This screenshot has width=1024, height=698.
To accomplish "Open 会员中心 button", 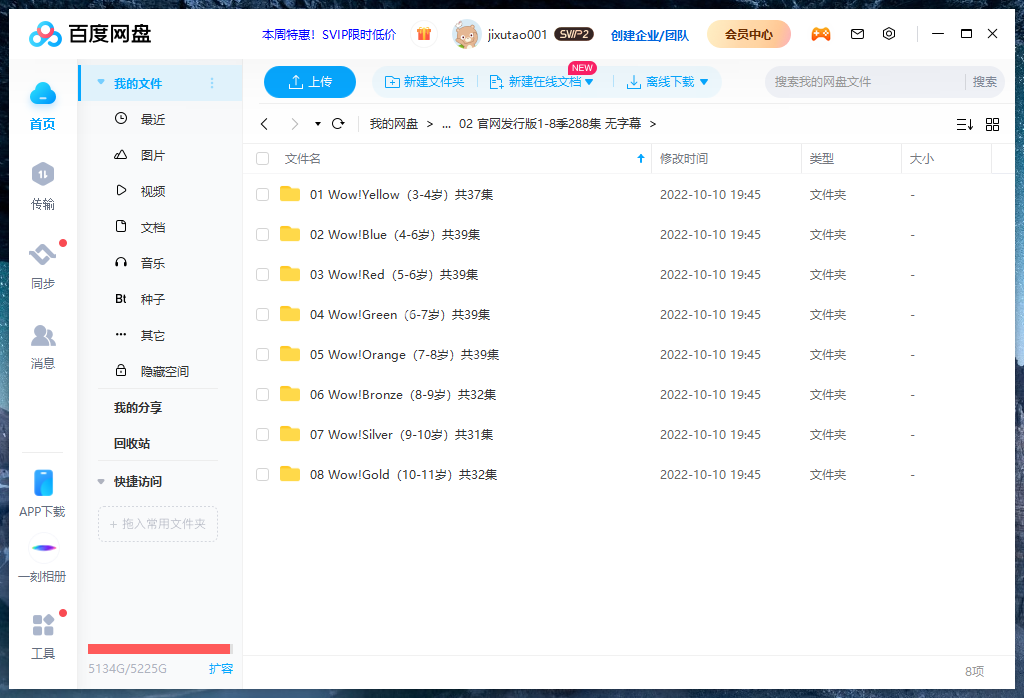I will click(x=748, y=34).
